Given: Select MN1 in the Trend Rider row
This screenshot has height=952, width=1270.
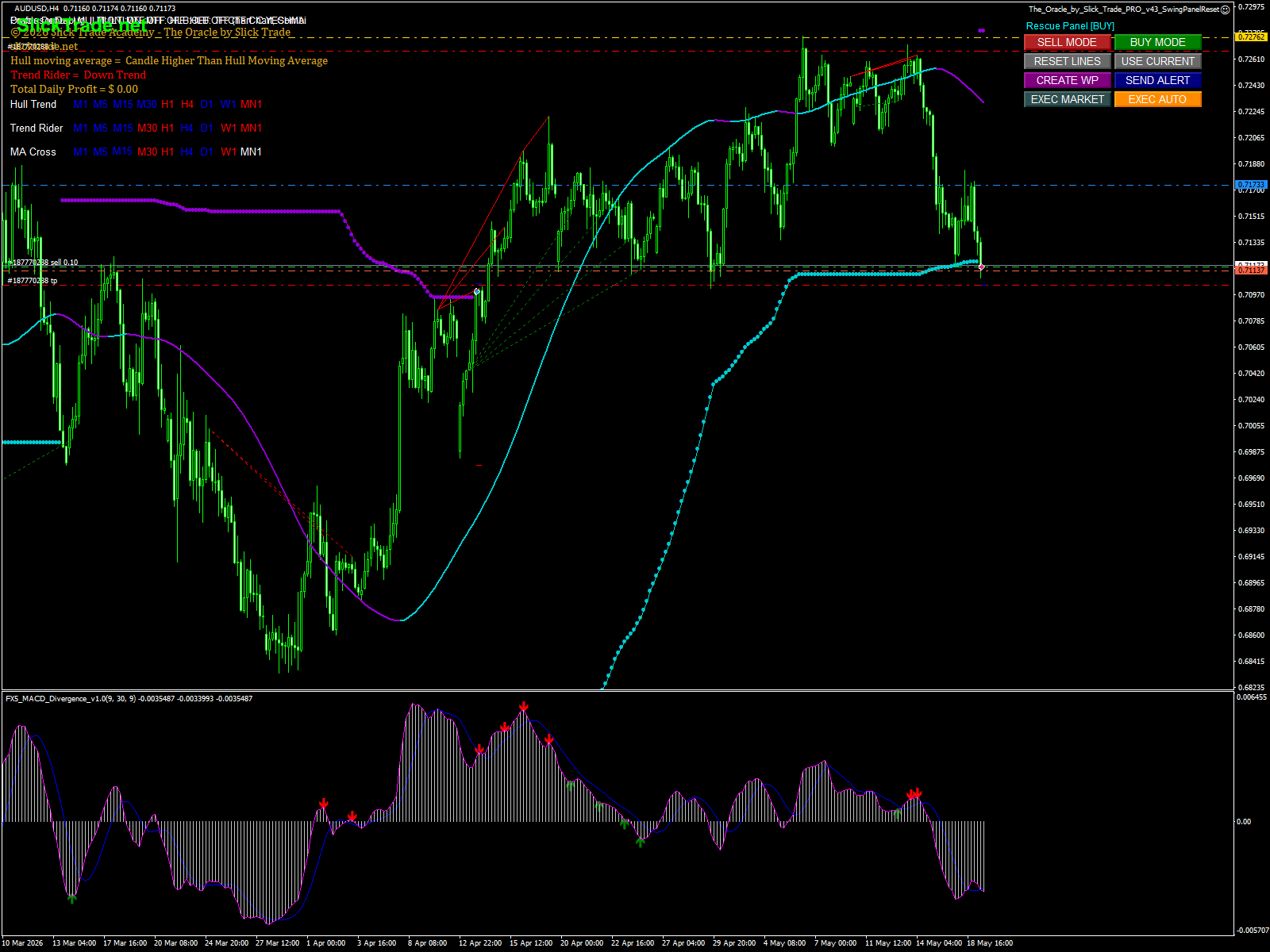Looking at the screenshot, I should 251,128.
